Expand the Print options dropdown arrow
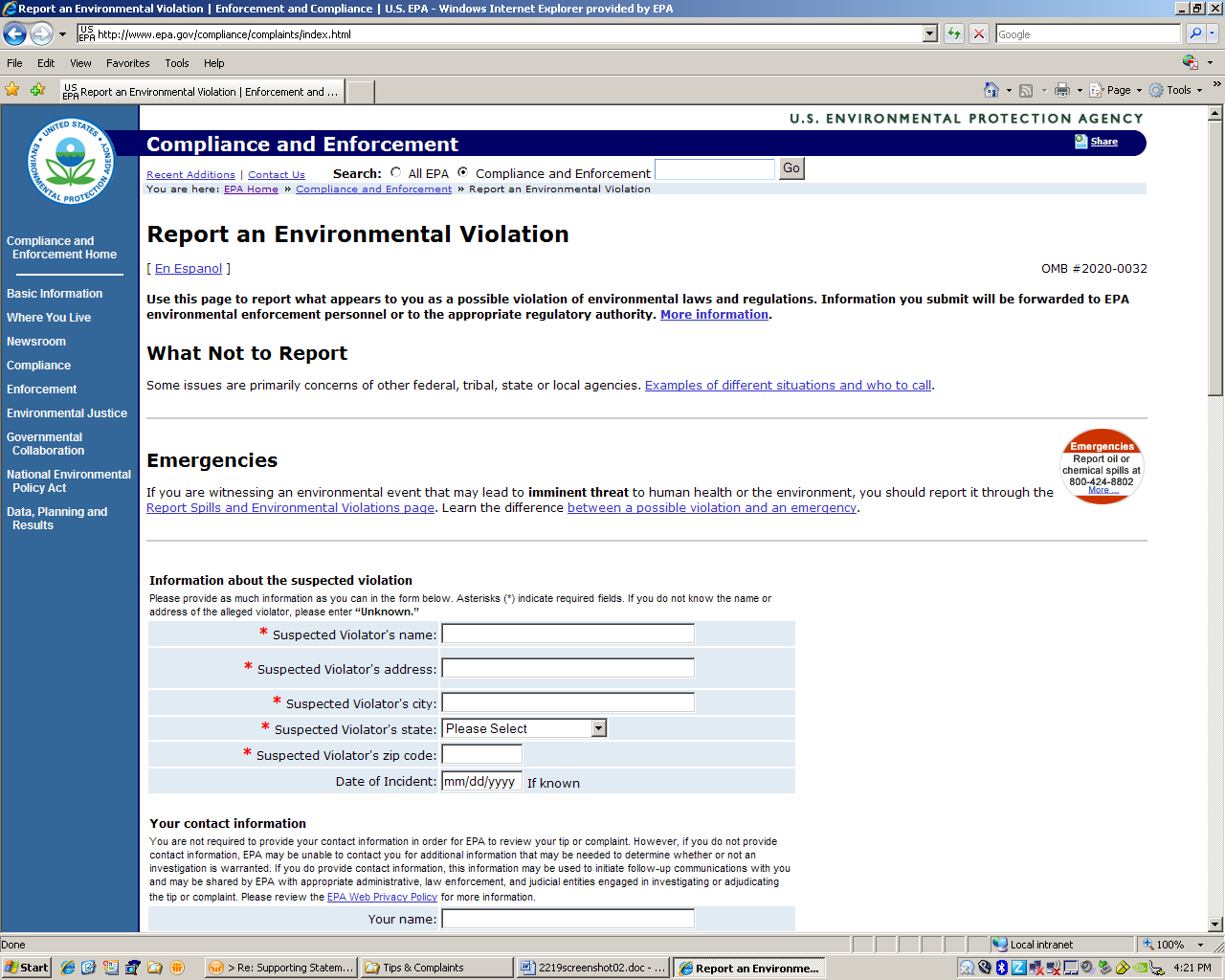The height and width of the screenshot is (980, 1225). (1080, 90)
